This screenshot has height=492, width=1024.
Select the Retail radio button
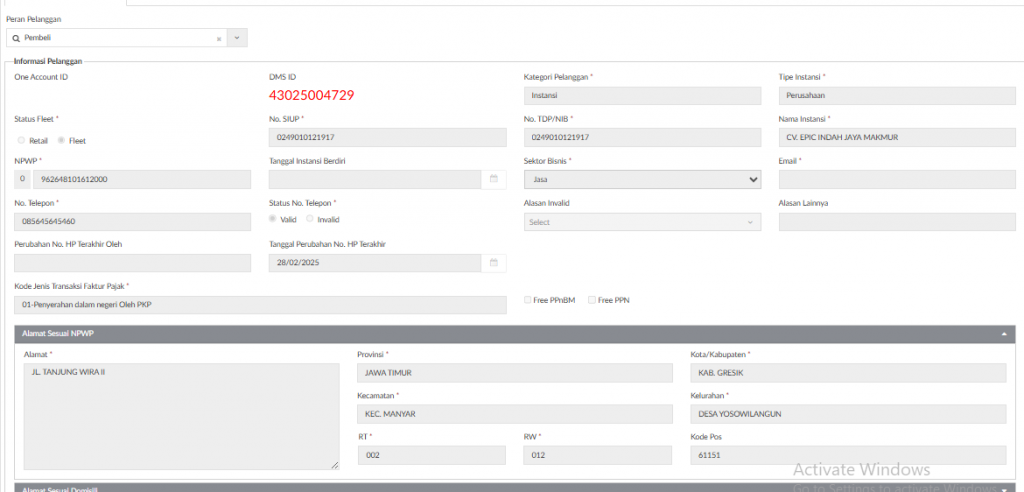22,141
